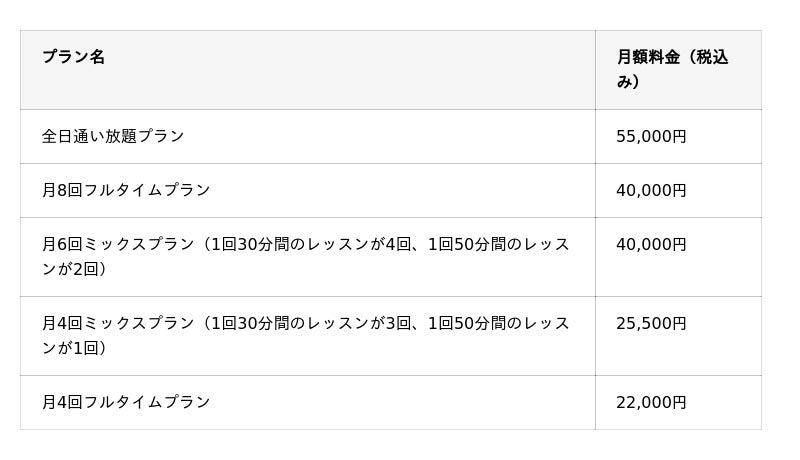The width and height of the screenshot is (800, 460).
Task: Click the 55,000円 price cell
Action: pyautogui.click(x=651, y=136)
